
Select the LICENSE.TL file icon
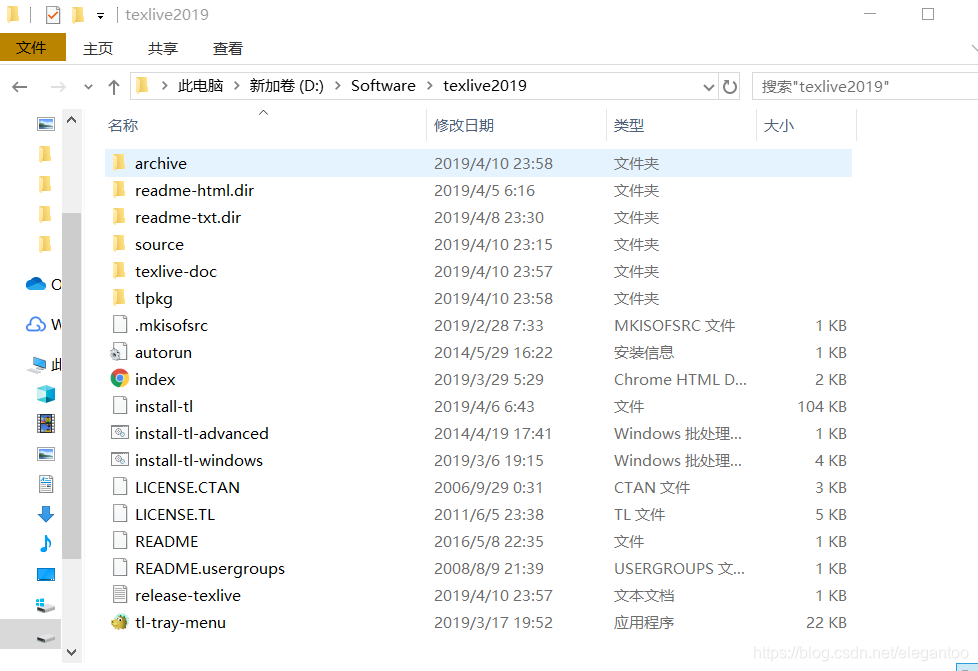click(120, 514)
